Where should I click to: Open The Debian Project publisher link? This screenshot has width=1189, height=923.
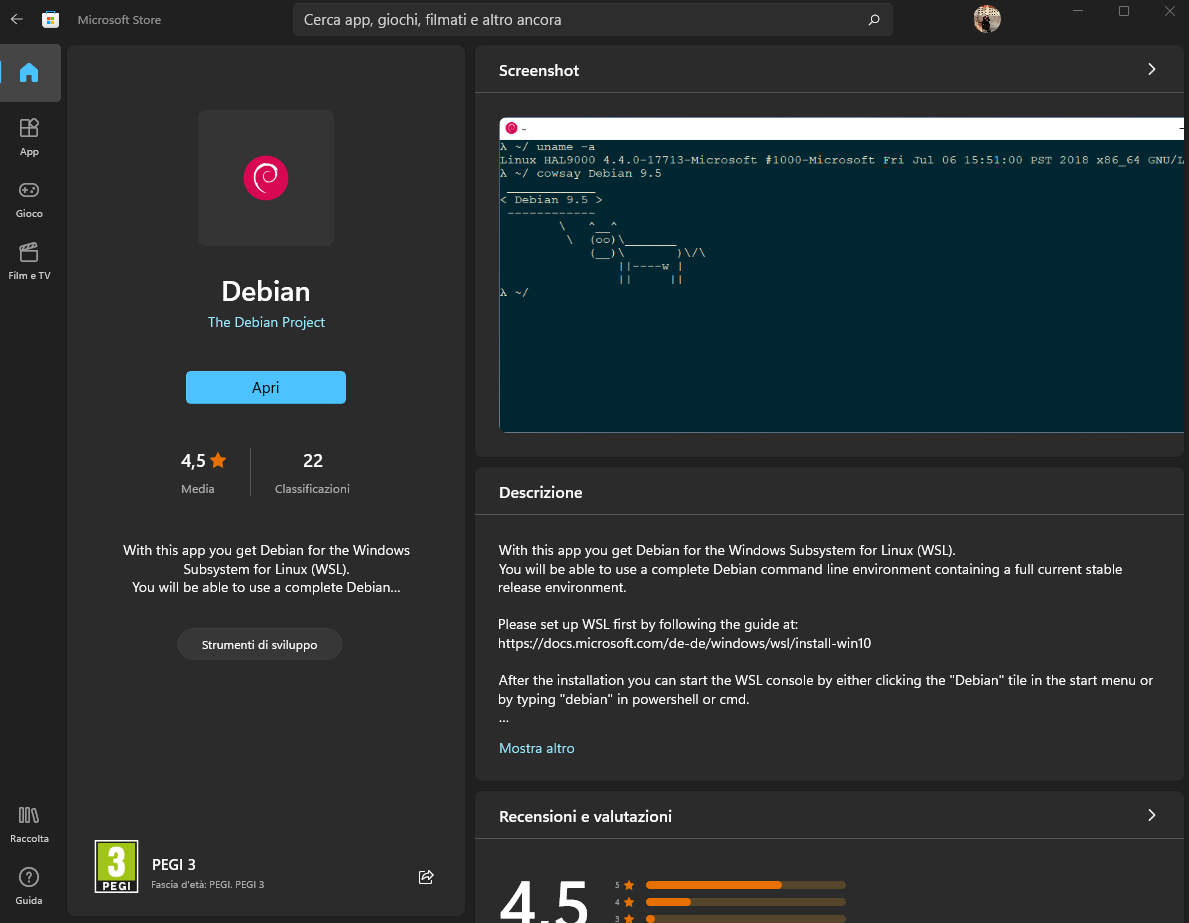coord(266,322)
